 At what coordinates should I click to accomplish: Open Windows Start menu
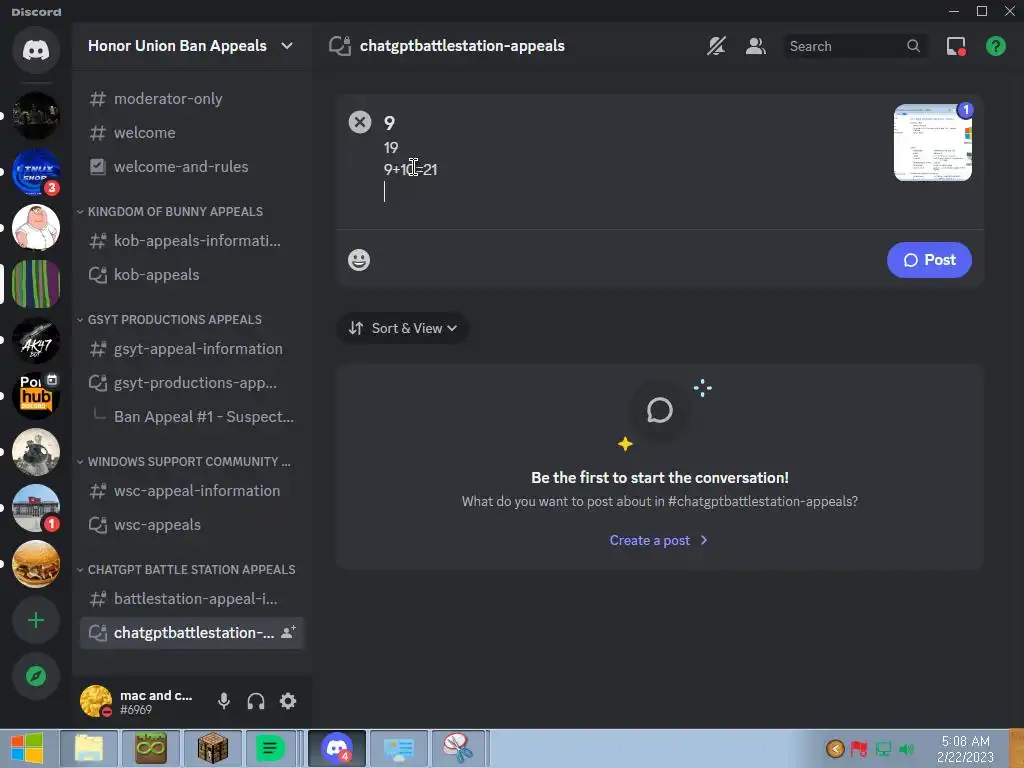[x=27, y=748]
